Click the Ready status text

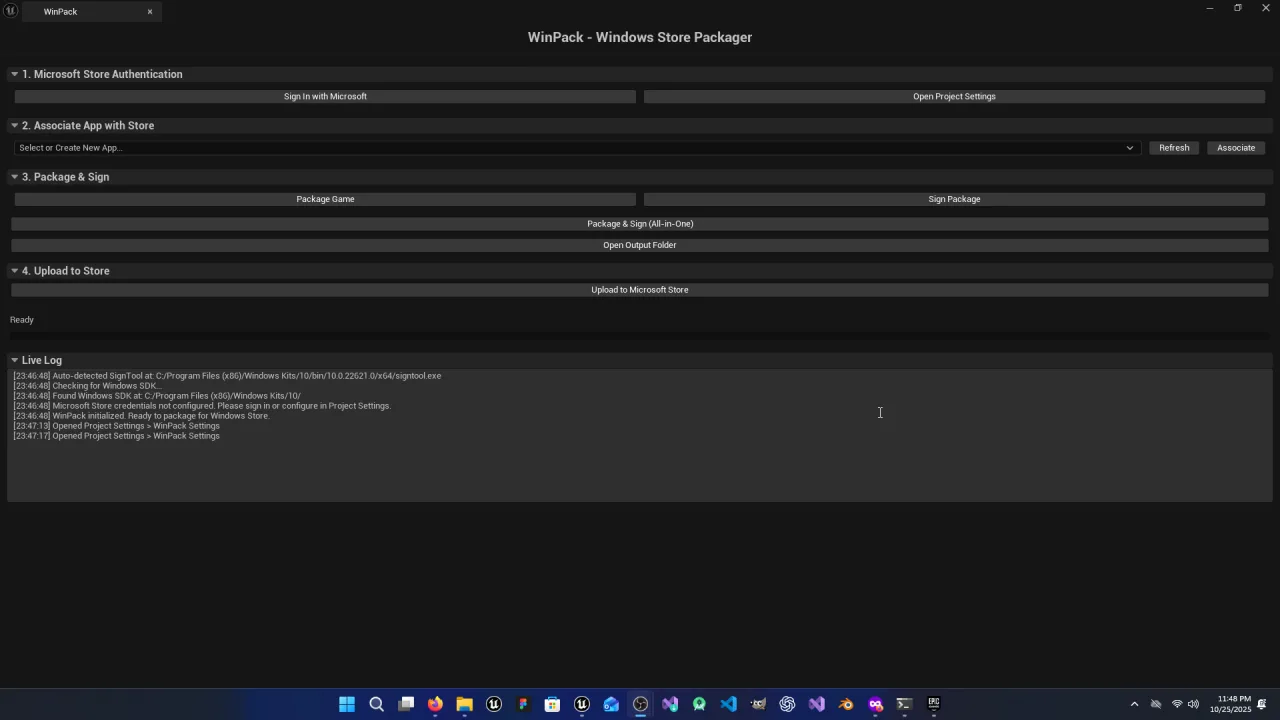pyautogui.click(x=22, y=320)
